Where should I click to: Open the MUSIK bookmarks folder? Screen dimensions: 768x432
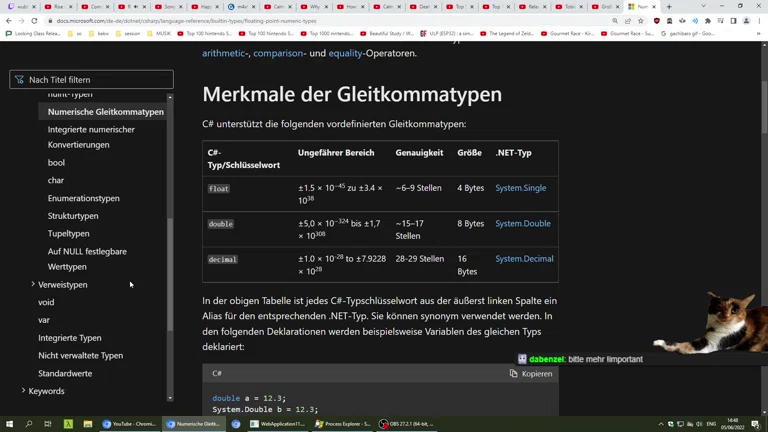[x=159, y=33]
